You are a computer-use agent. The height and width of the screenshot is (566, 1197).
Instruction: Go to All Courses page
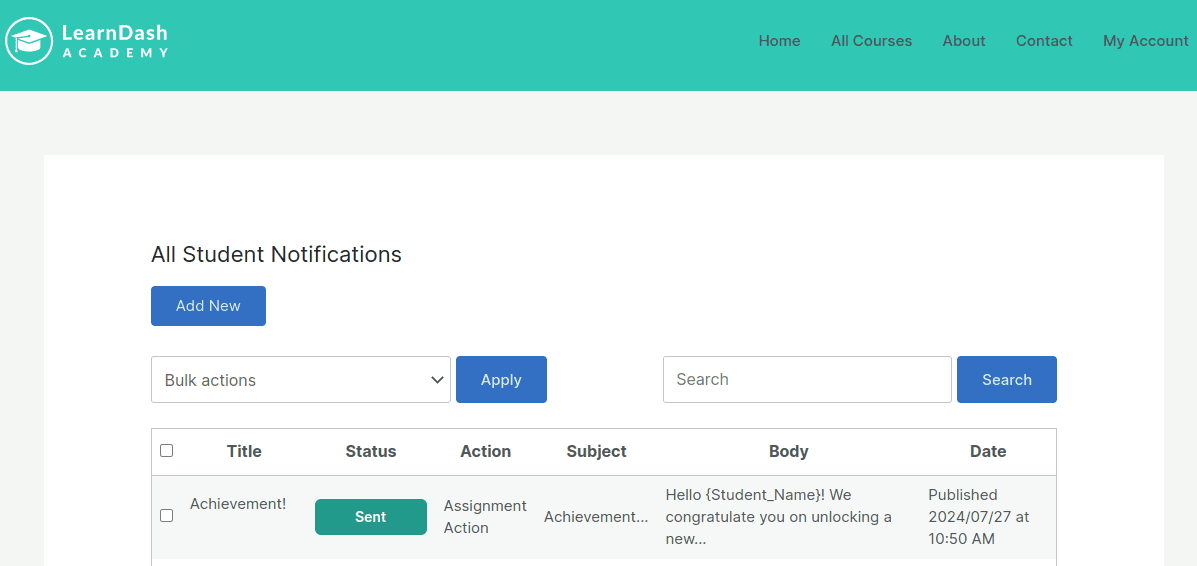click(x=871, y=41)
